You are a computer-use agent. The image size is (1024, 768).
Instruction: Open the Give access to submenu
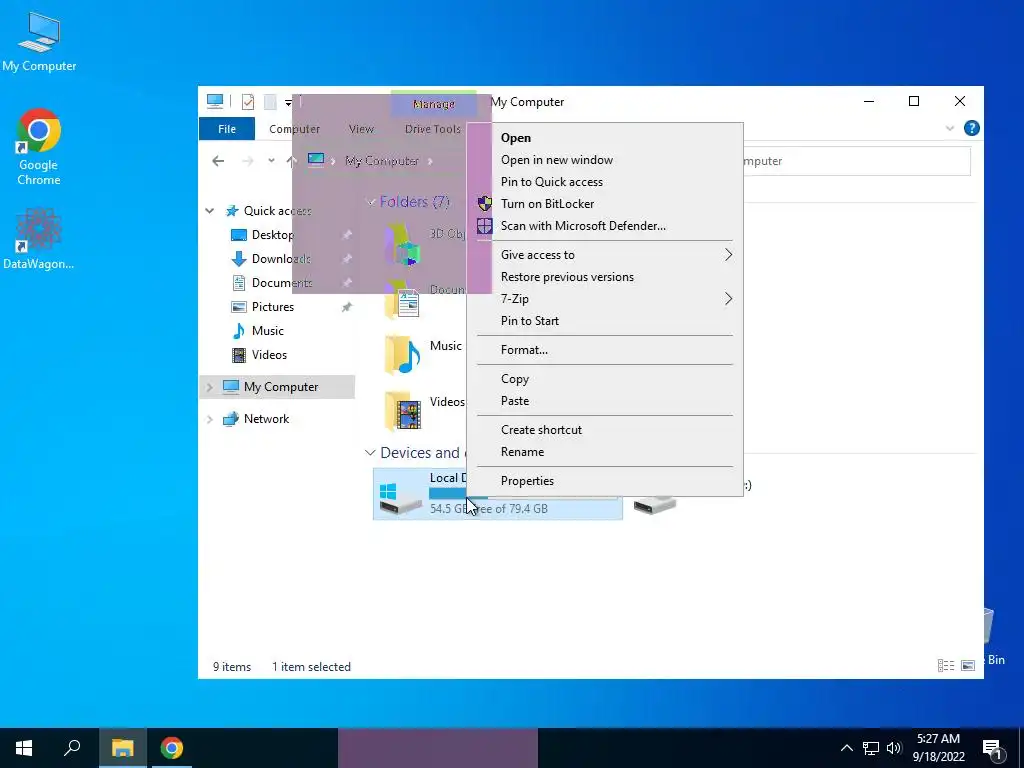tap(605, 255)
